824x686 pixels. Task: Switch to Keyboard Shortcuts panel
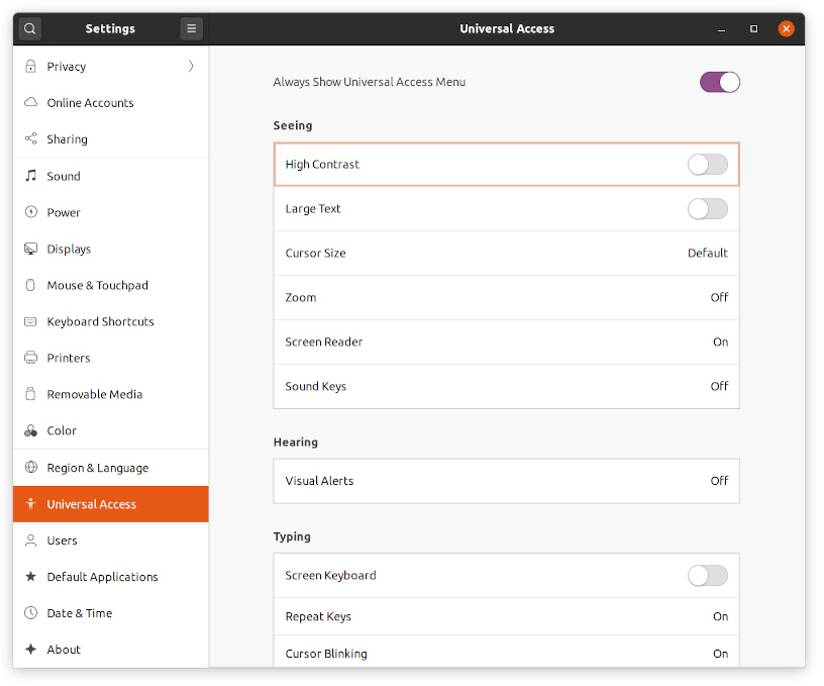[111, 321]
